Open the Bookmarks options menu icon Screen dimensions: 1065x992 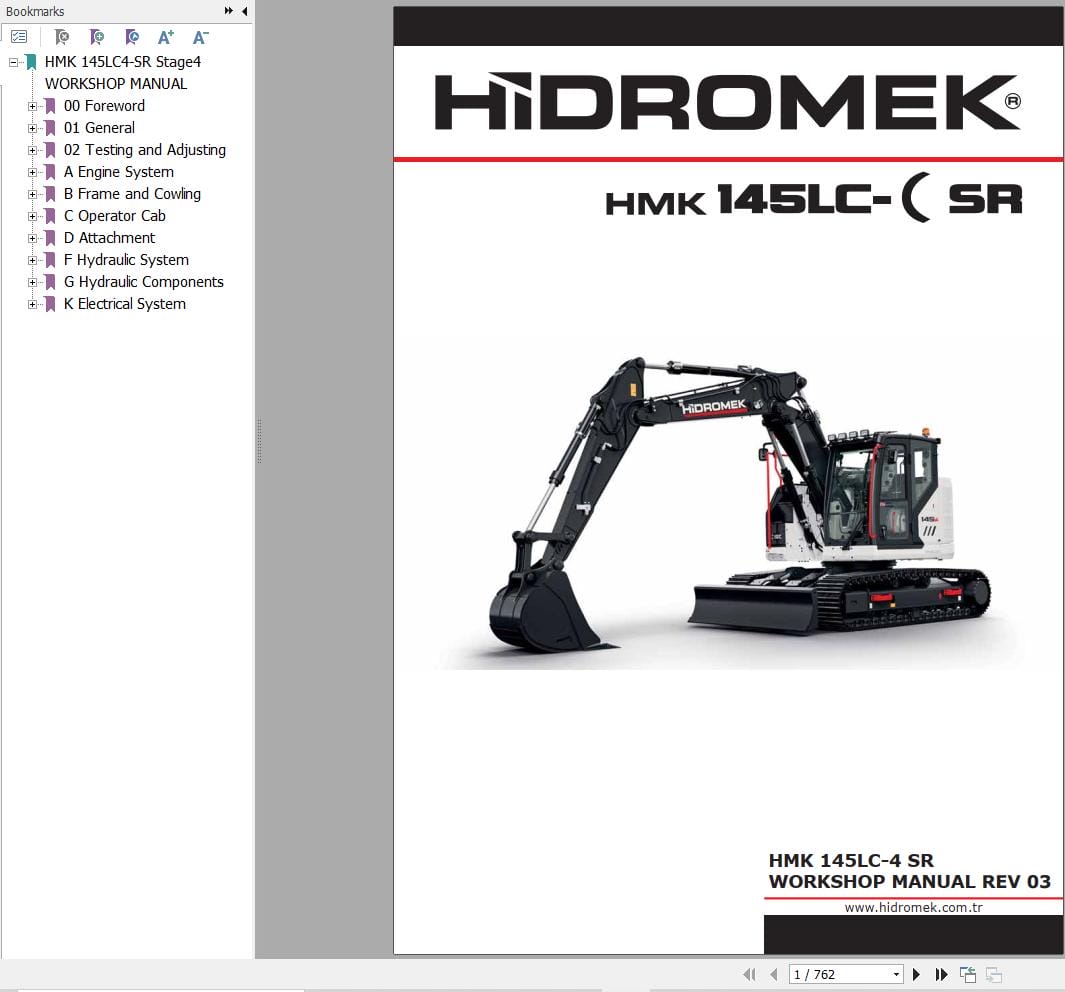18,37
